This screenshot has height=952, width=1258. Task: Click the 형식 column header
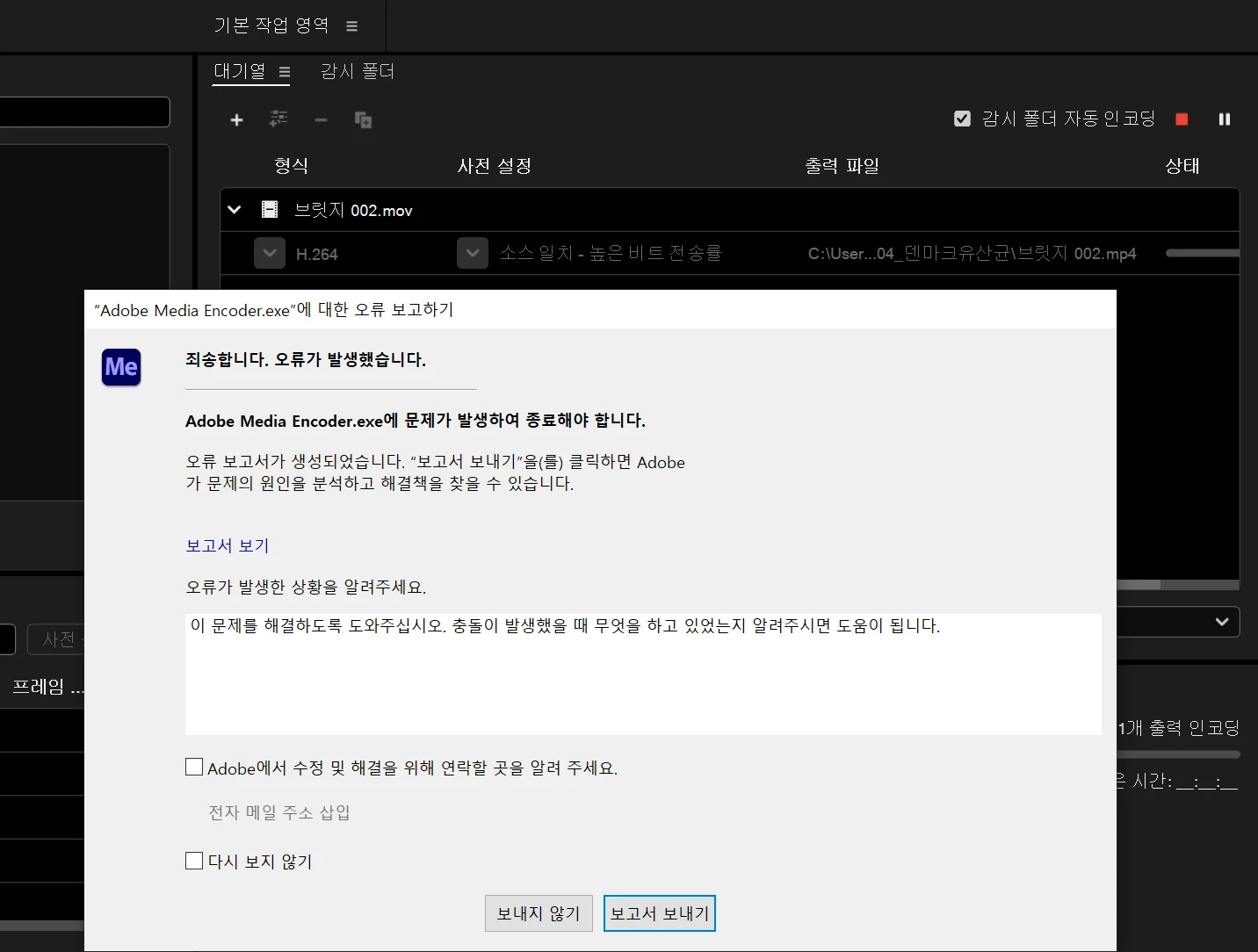pyautogui.click(x=292, y=166)
